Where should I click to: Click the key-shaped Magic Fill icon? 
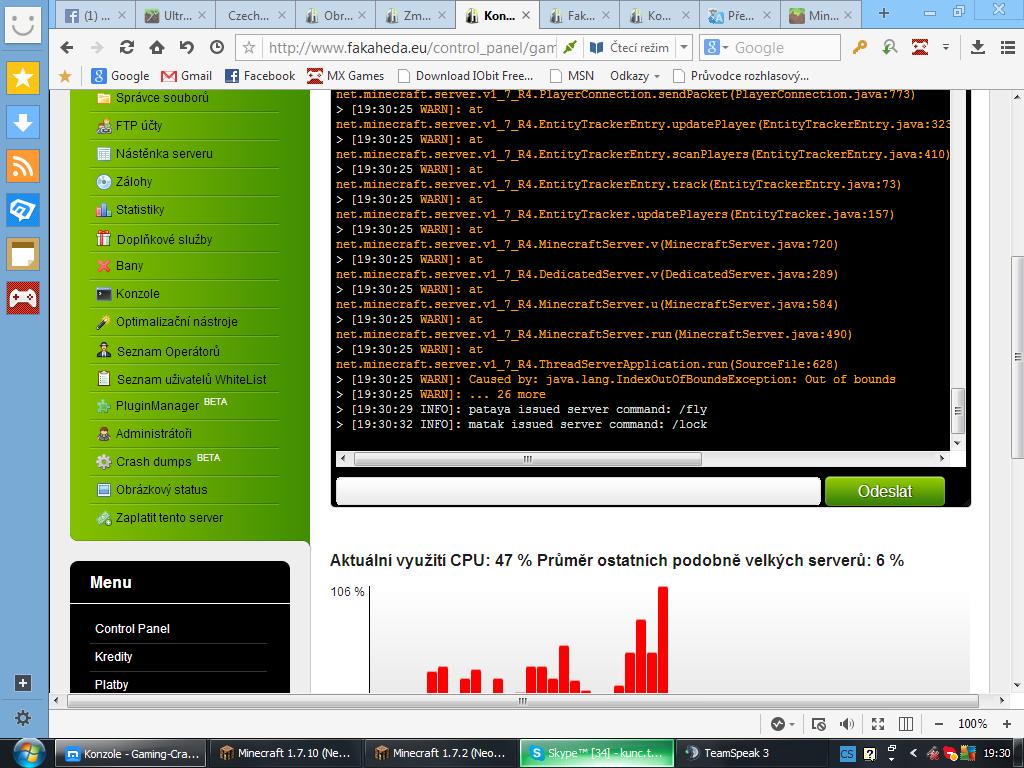point(859,47)
